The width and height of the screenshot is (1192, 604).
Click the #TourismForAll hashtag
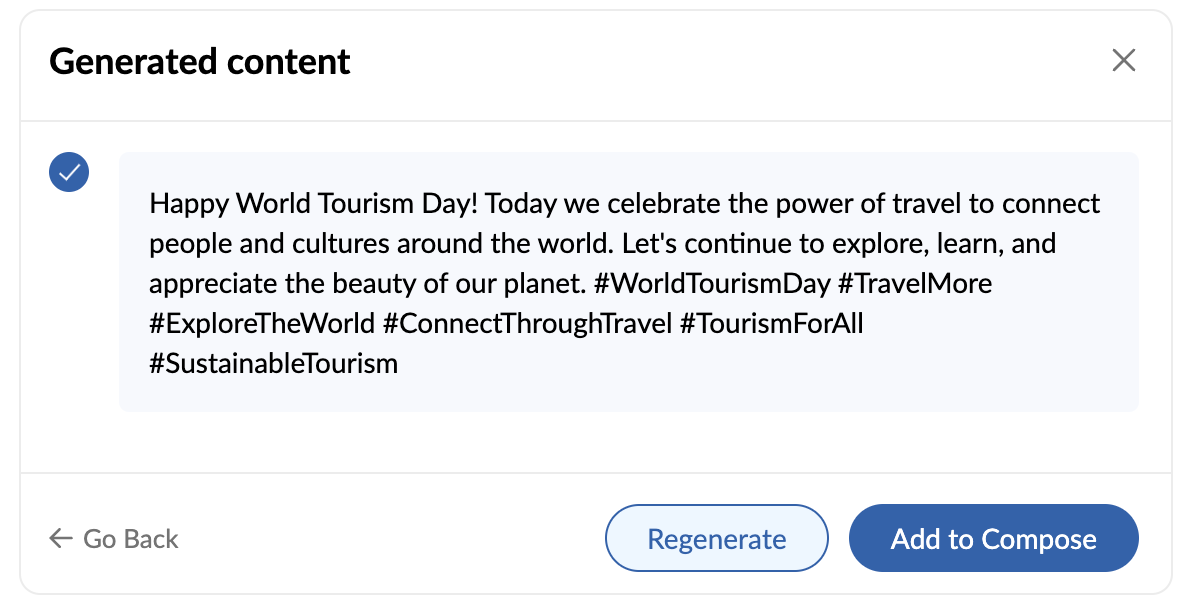click(771, 324)
